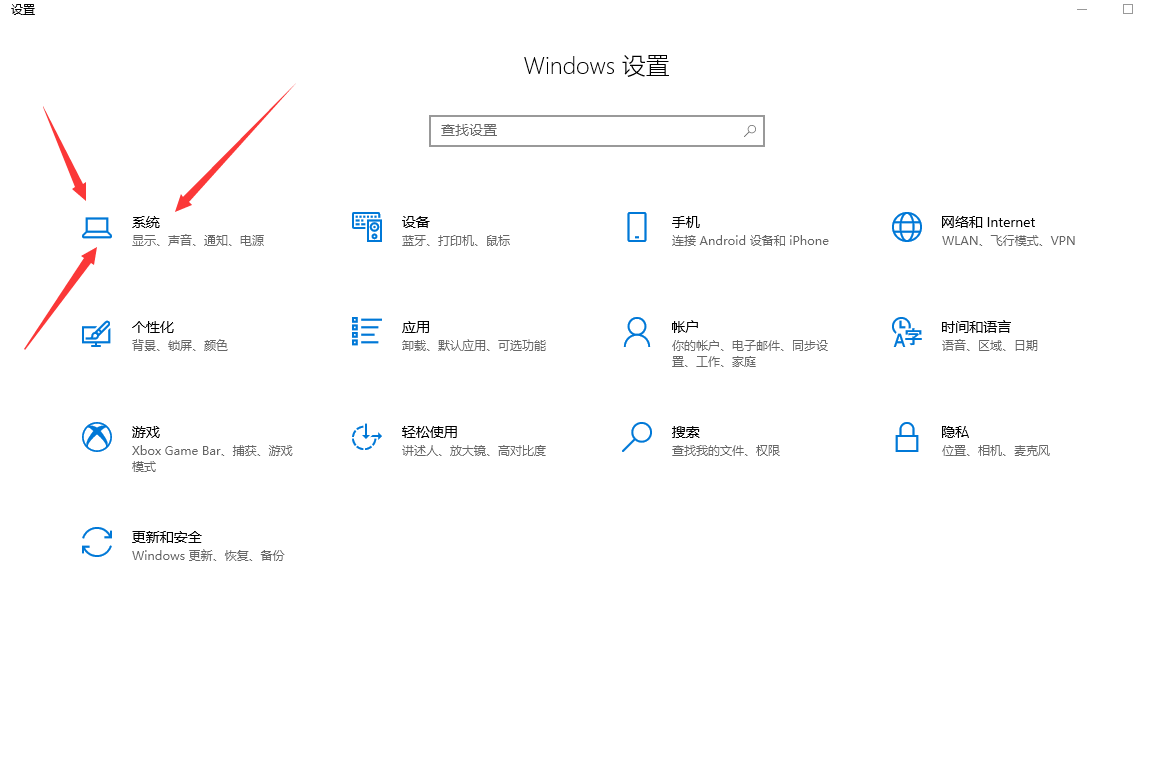Image resolution: width=1165 pixels, height=778 pixels.
Task: Click the text 查找我的文件、权限
Action: click(725, 450)
